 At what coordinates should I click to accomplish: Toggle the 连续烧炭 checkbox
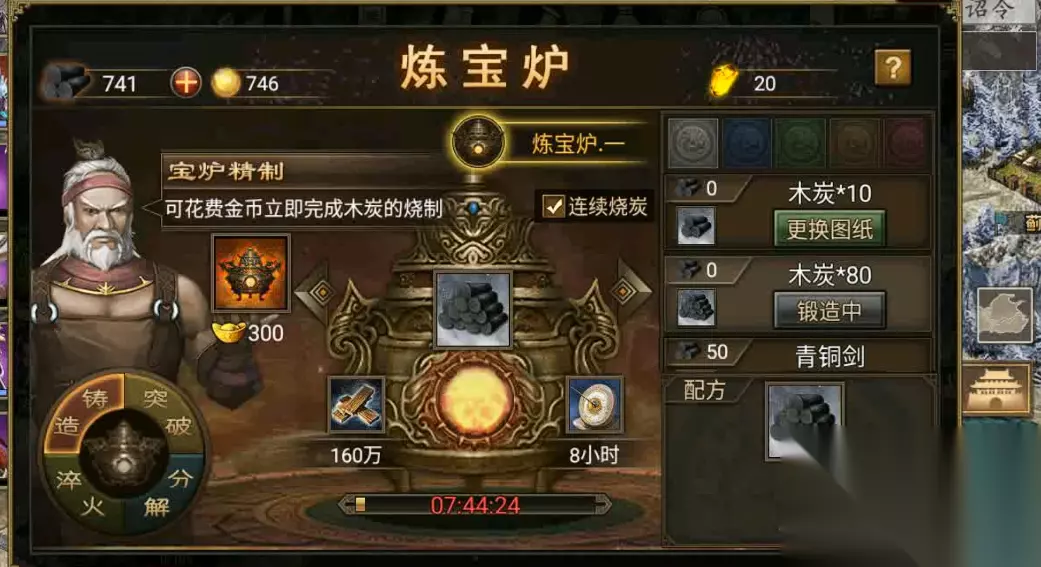(x=552, y=206)
